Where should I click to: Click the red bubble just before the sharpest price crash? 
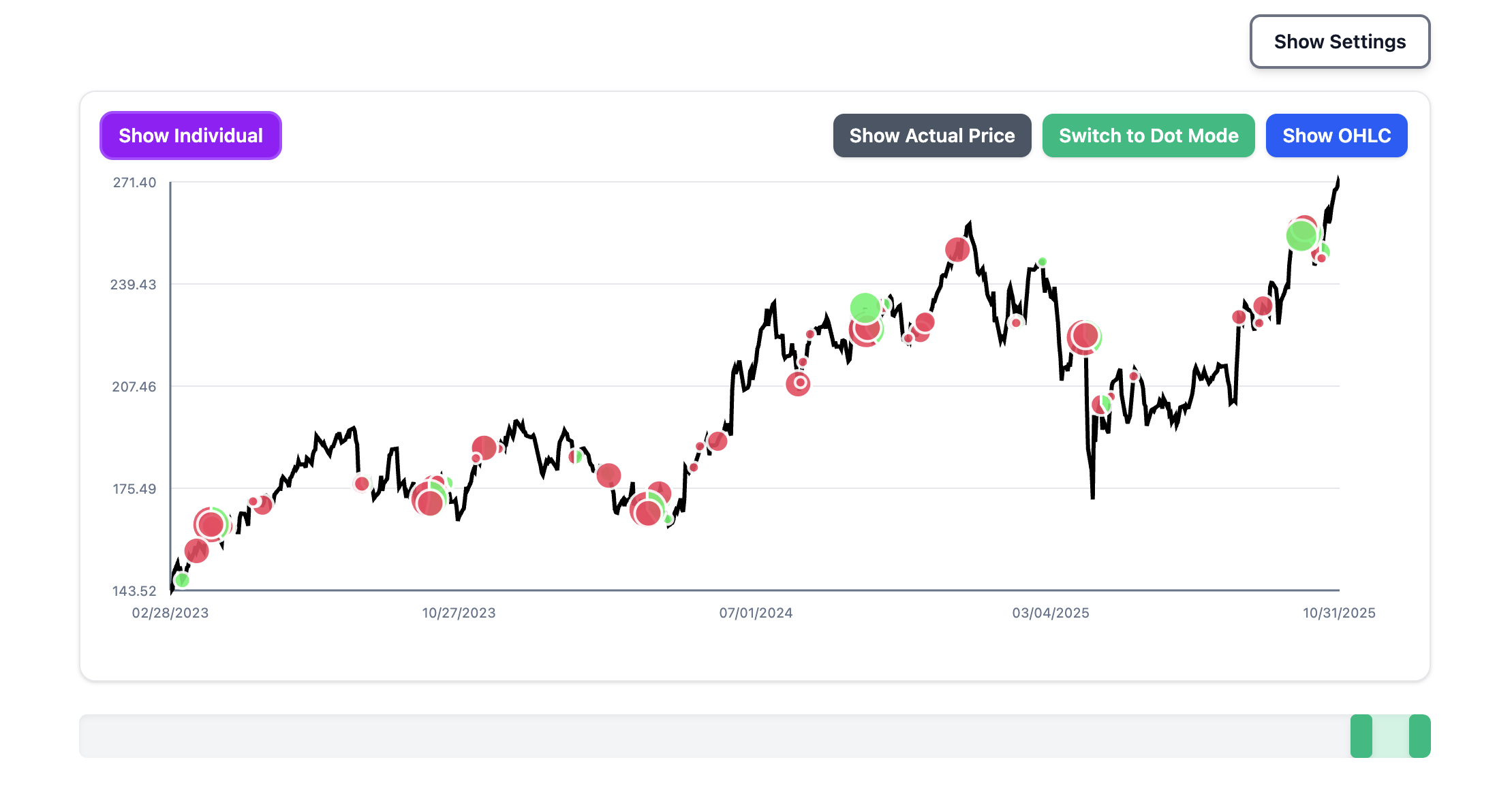point(1084,336)
